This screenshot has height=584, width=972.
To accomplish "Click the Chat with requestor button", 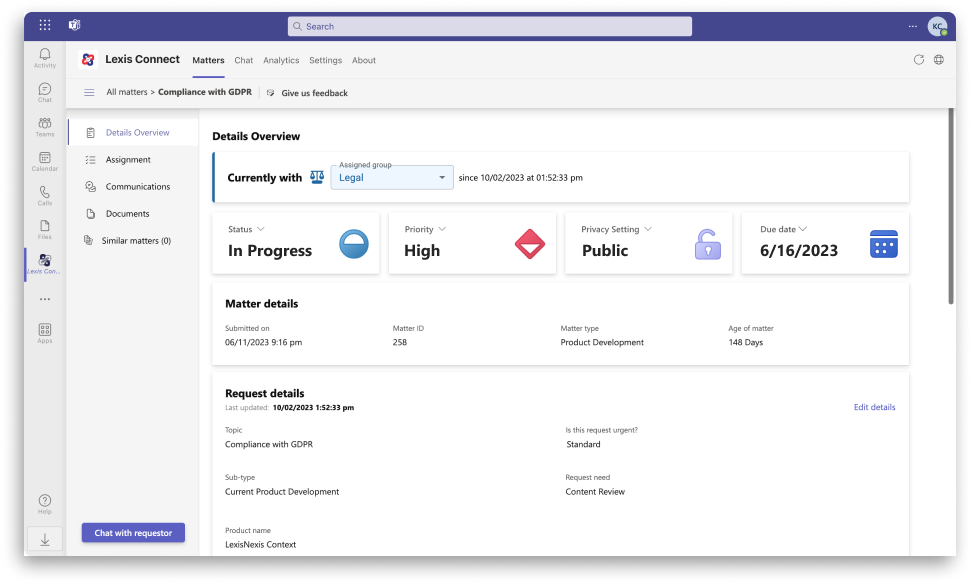I will [x=133, y=533].
